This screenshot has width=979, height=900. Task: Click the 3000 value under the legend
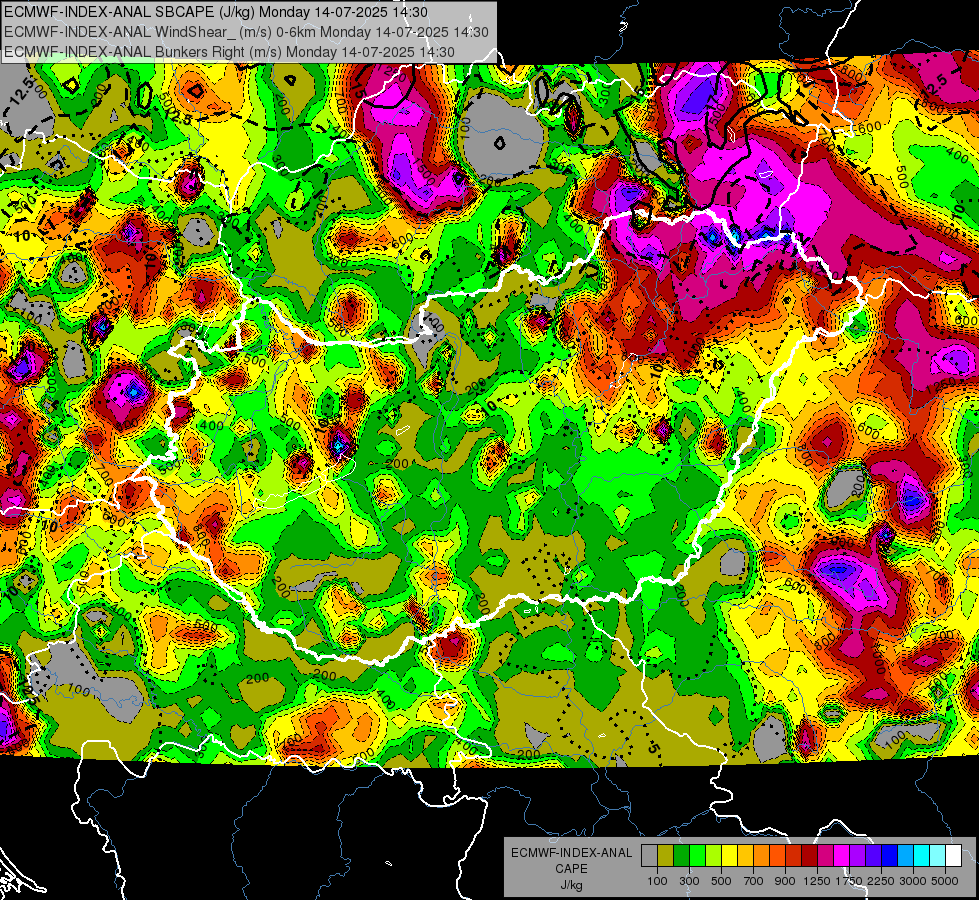coord(913,881)
